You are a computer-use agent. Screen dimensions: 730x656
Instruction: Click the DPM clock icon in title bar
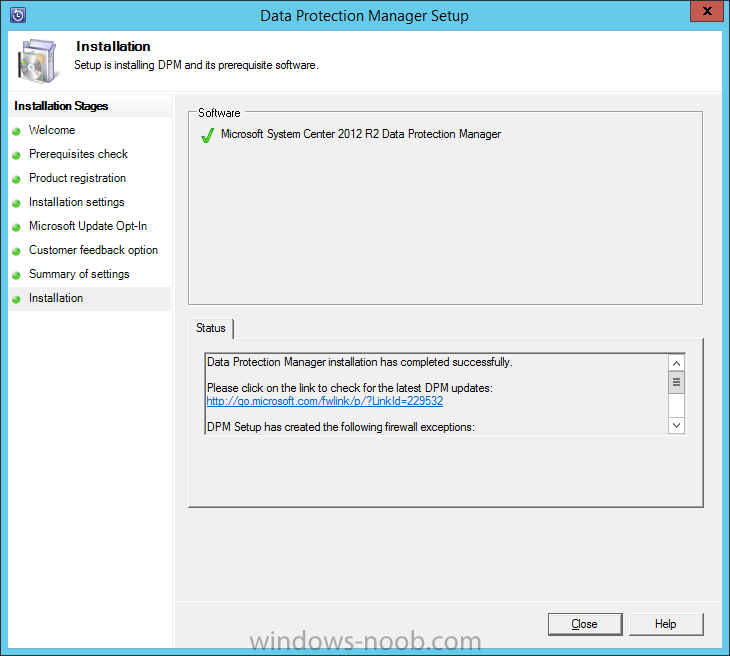(16, 15)
